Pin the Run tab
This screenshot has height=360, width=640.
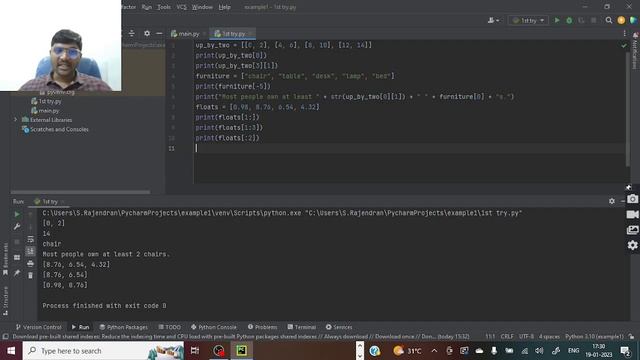click(x=17, y=272)
